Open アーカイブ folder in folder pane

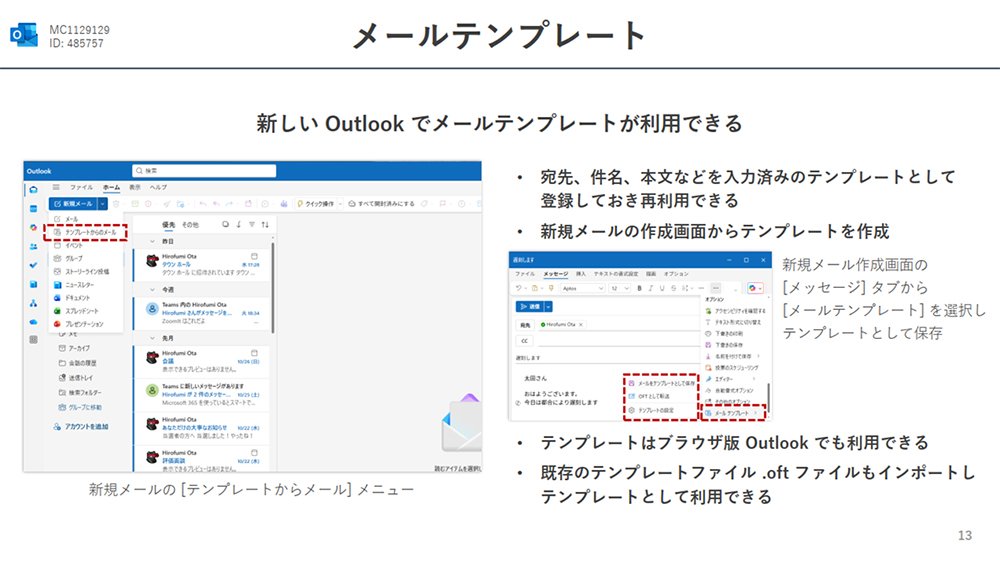click(74, 348)
